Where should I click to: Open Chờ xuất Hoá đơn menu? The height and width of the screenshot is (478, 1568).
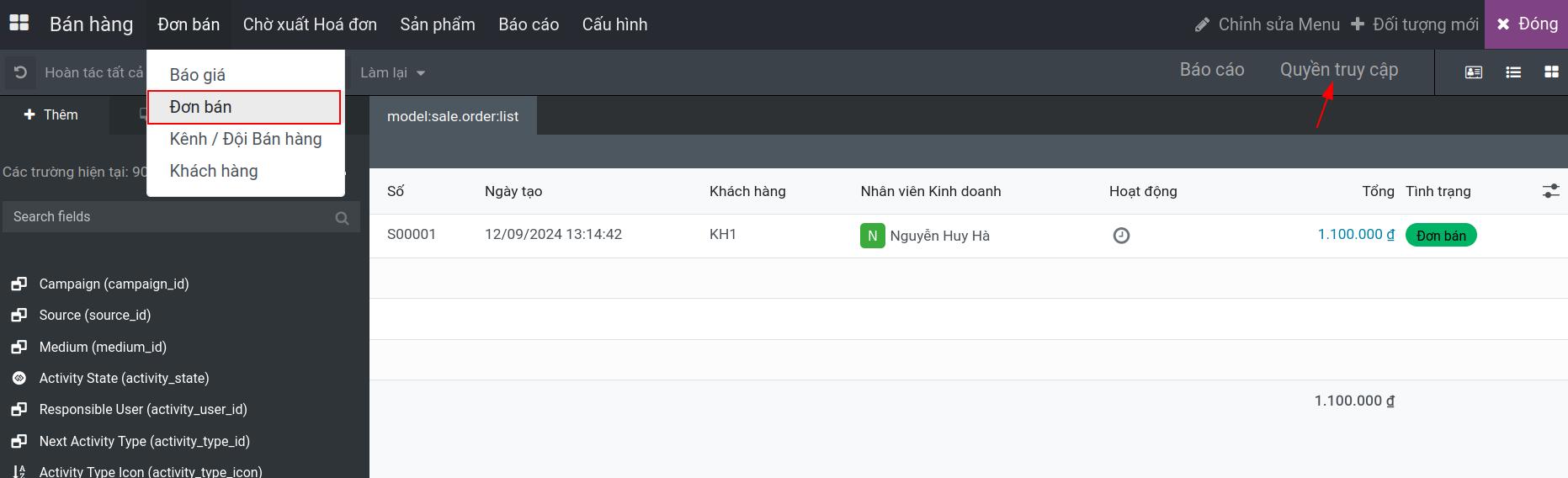pos(310,24)
